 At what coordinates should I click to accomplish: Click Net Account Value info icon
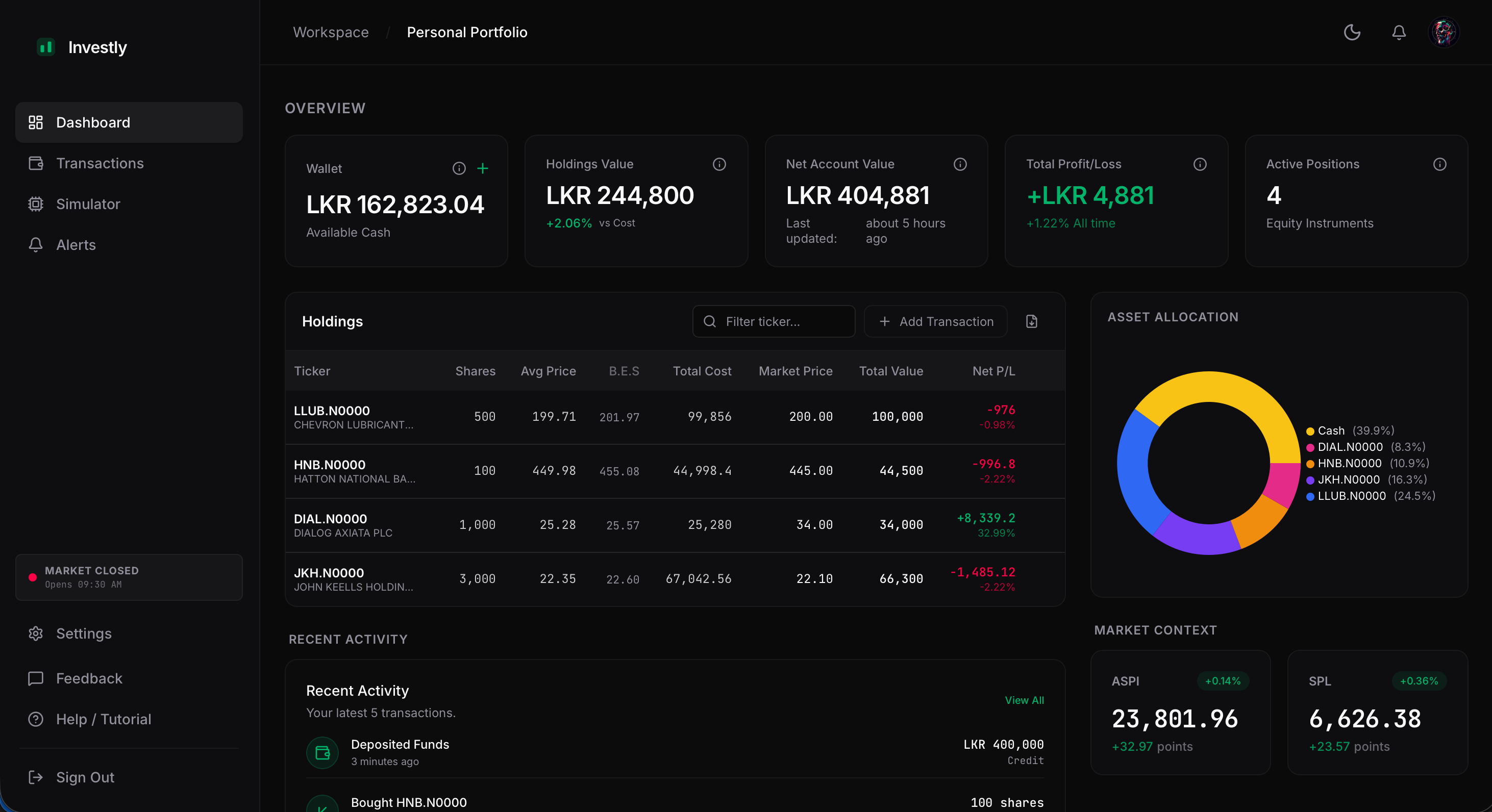point(960,164)
